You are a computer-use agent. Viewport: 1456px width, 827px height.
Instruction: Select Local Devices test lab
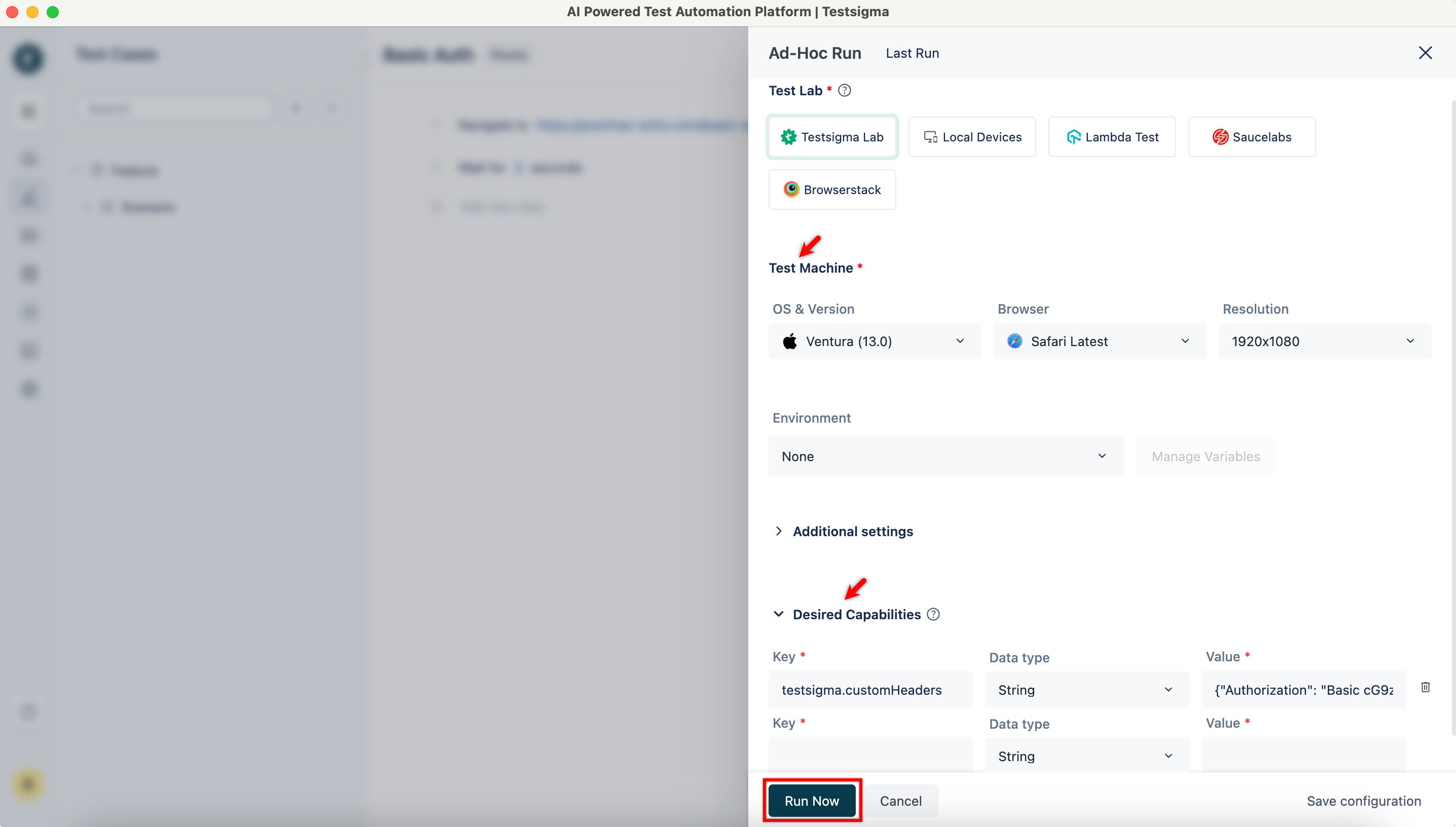[972, 137]
